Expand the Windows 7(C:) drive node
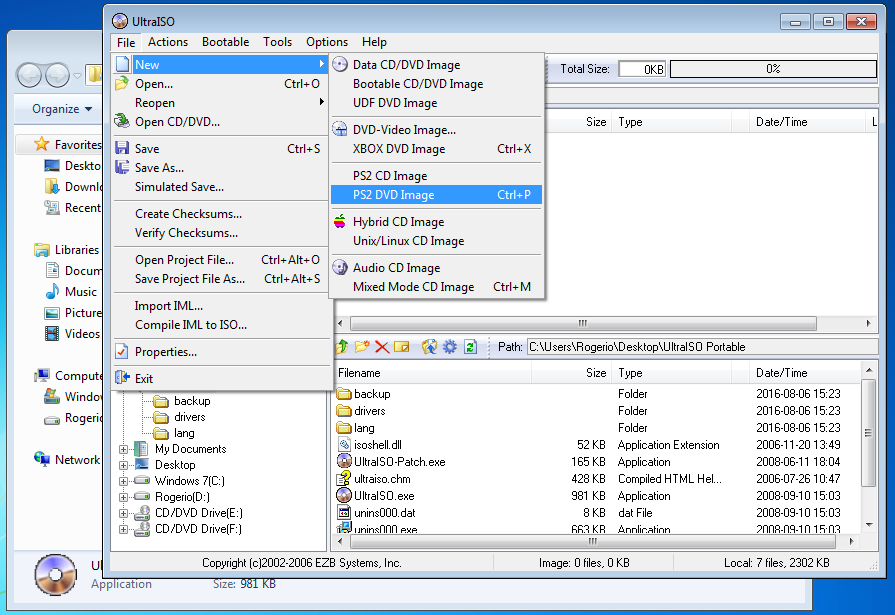Screen dimensions: 895x615 (x=124, y=481)
